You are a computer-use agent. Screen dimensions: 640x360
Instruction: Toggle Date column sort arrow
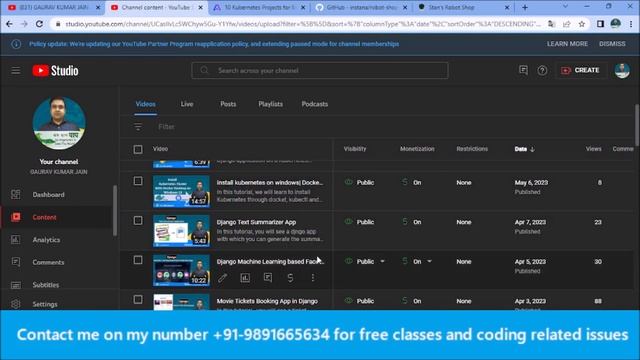click(x=532, y=149)
